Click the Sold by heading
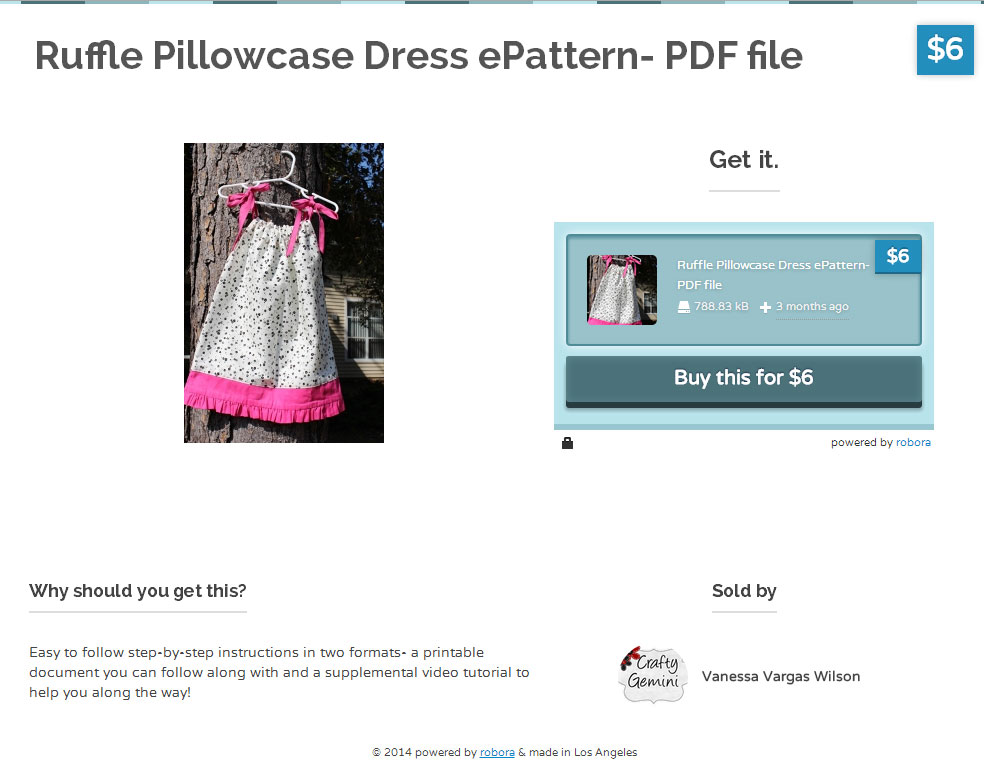Image resolution: width=984 pixels, height=778 pixels. (x=744, y=591)
